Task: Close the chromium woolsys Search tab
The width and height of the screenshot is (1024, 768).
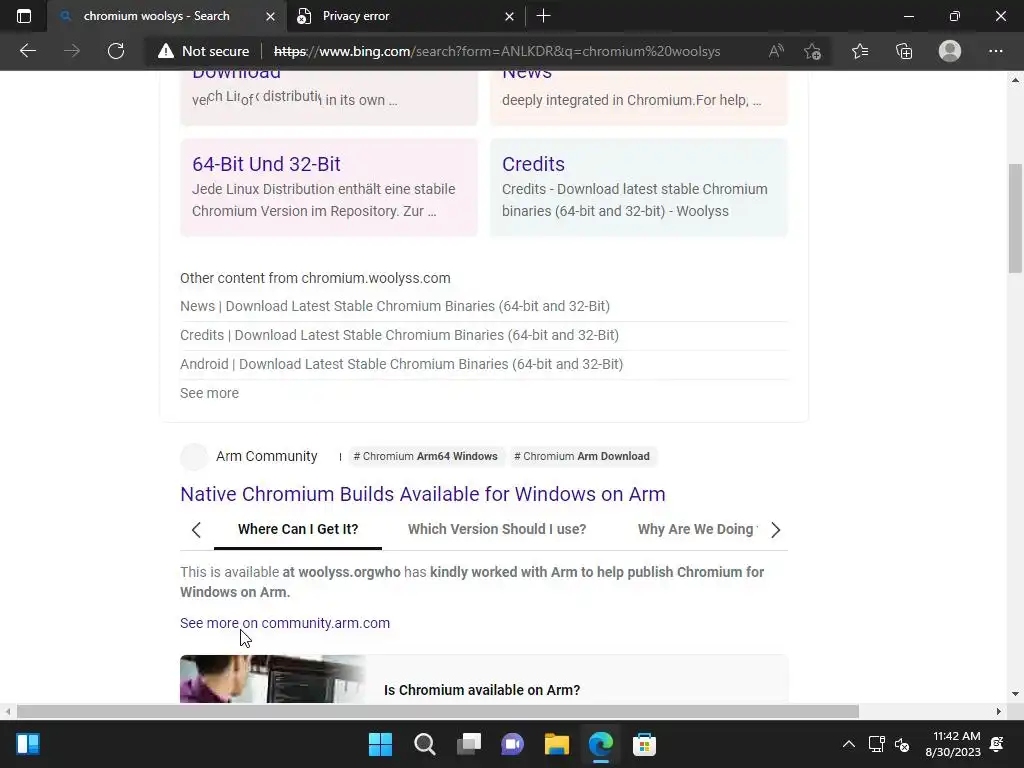Action: pyautogui.click(x=270, y=16)
